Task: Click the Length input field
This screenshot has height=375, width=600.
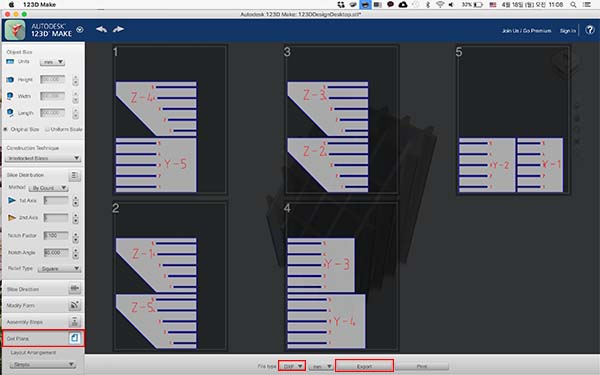Action: (x=52, y=113)
